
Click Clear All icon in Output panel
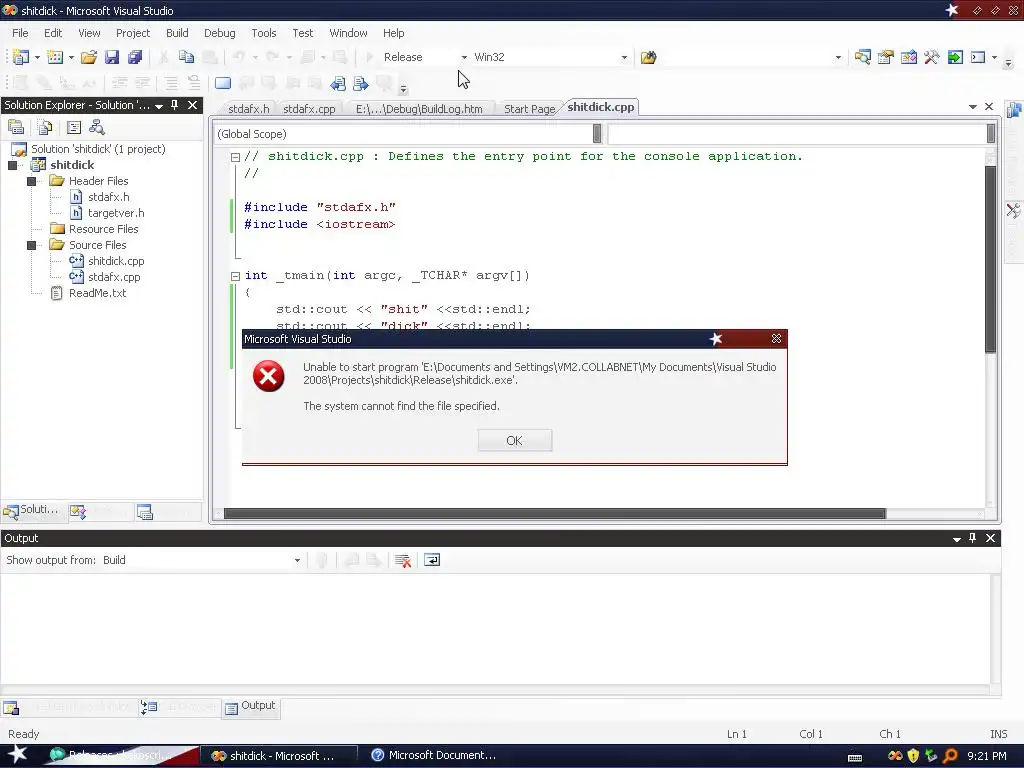[x=403, y=560]
